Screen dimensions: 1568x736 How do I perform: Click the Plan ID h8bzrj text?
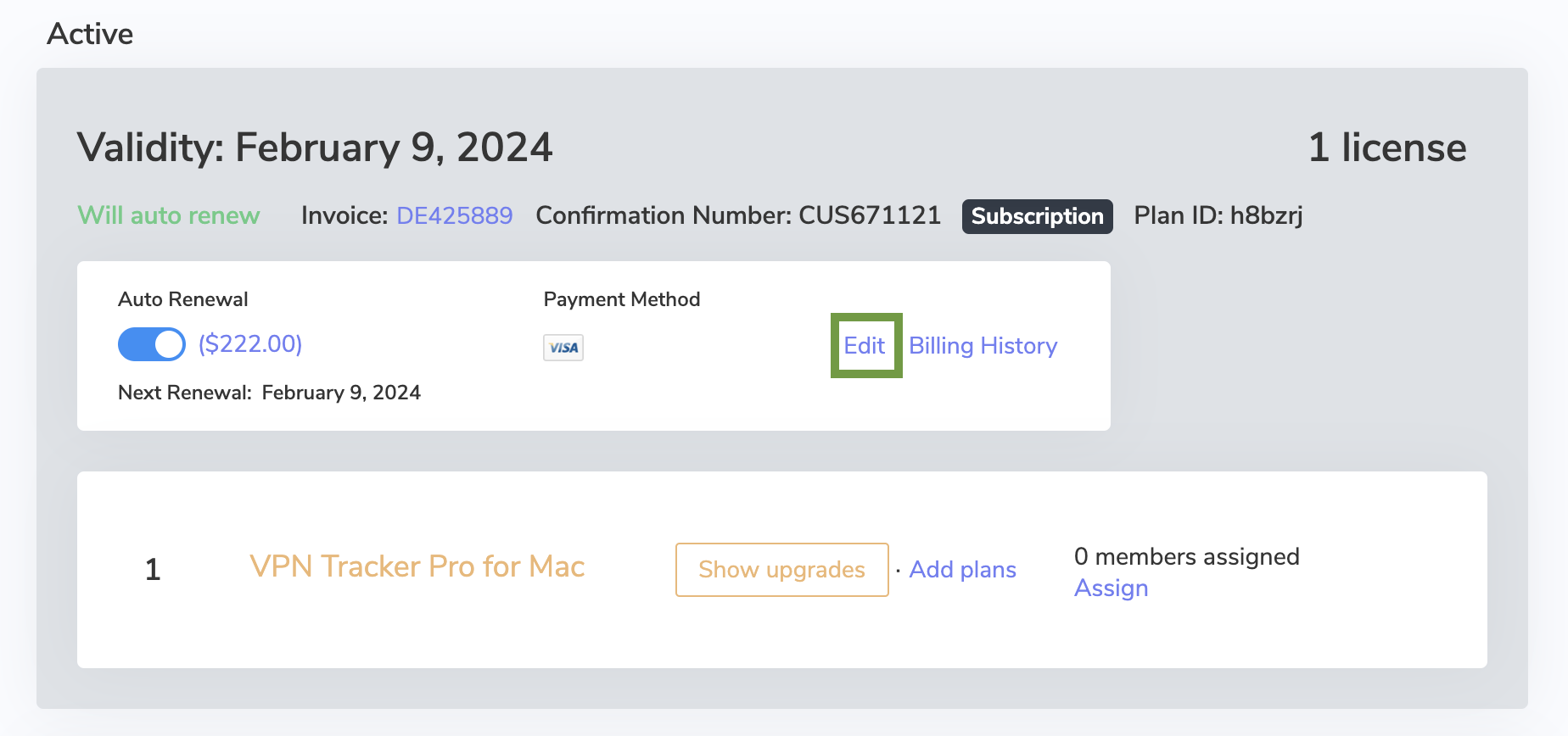[1218, 215]
